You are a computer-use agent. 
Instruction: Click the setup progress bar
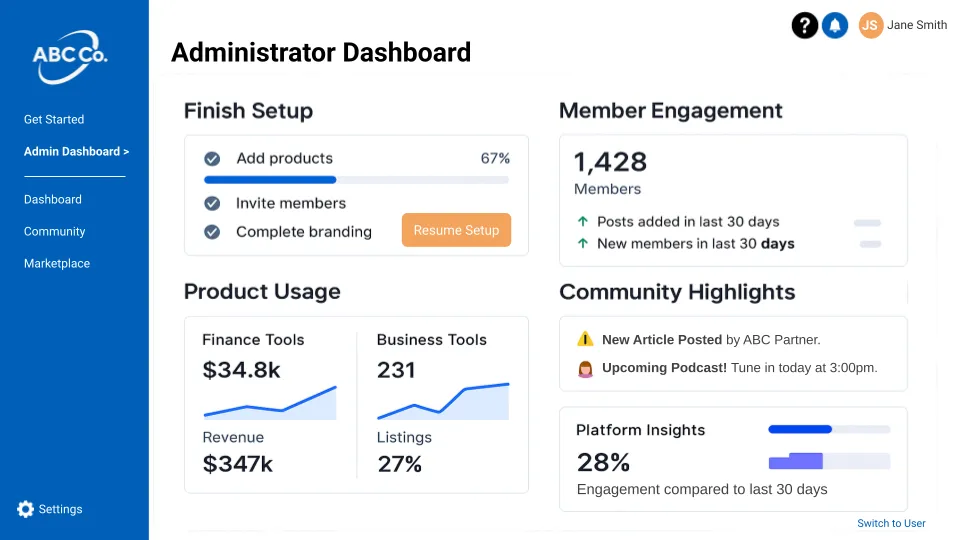click(356, 180)
